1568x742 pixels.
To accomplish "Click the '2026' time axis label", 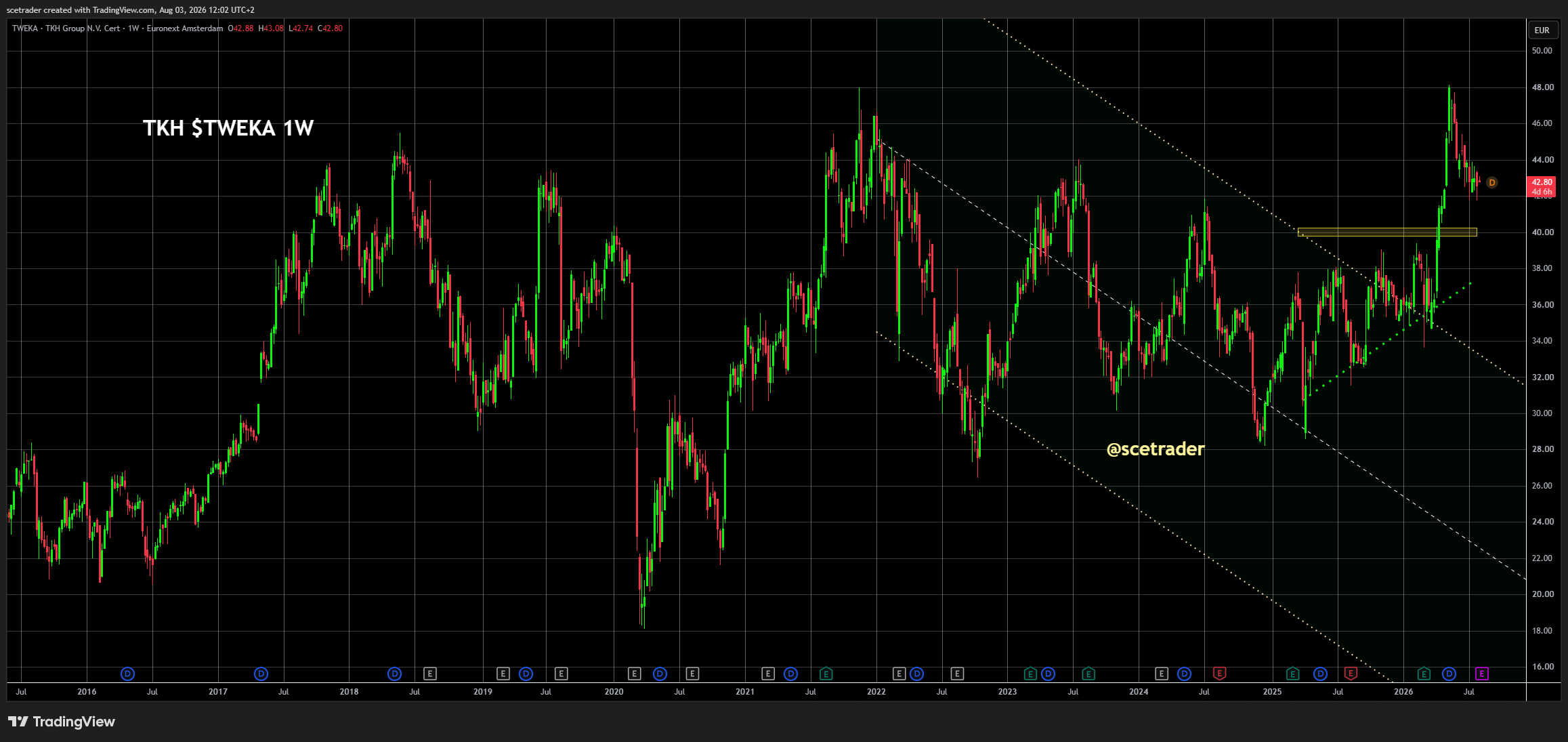I will pyautogui.click(x=1403, y=692).
